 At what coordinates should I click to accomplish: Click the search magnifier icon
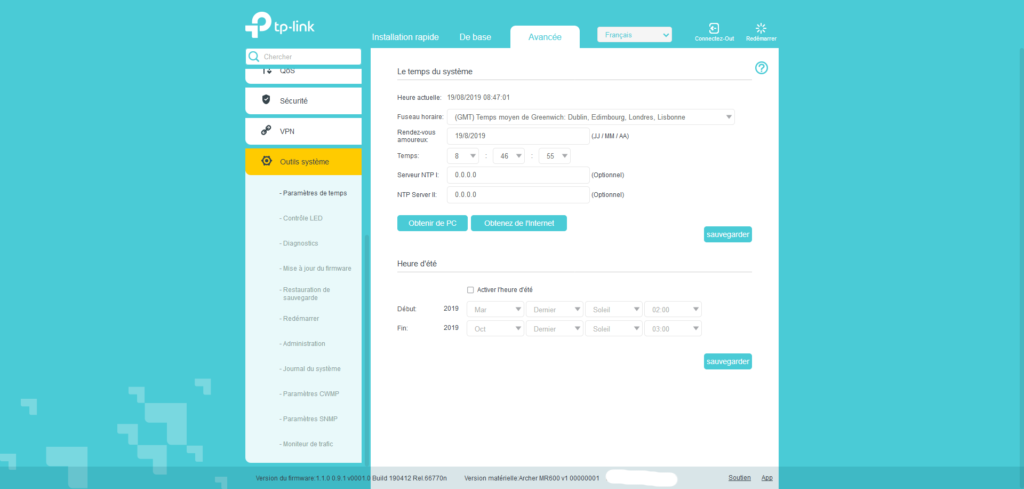click(254, 57)
